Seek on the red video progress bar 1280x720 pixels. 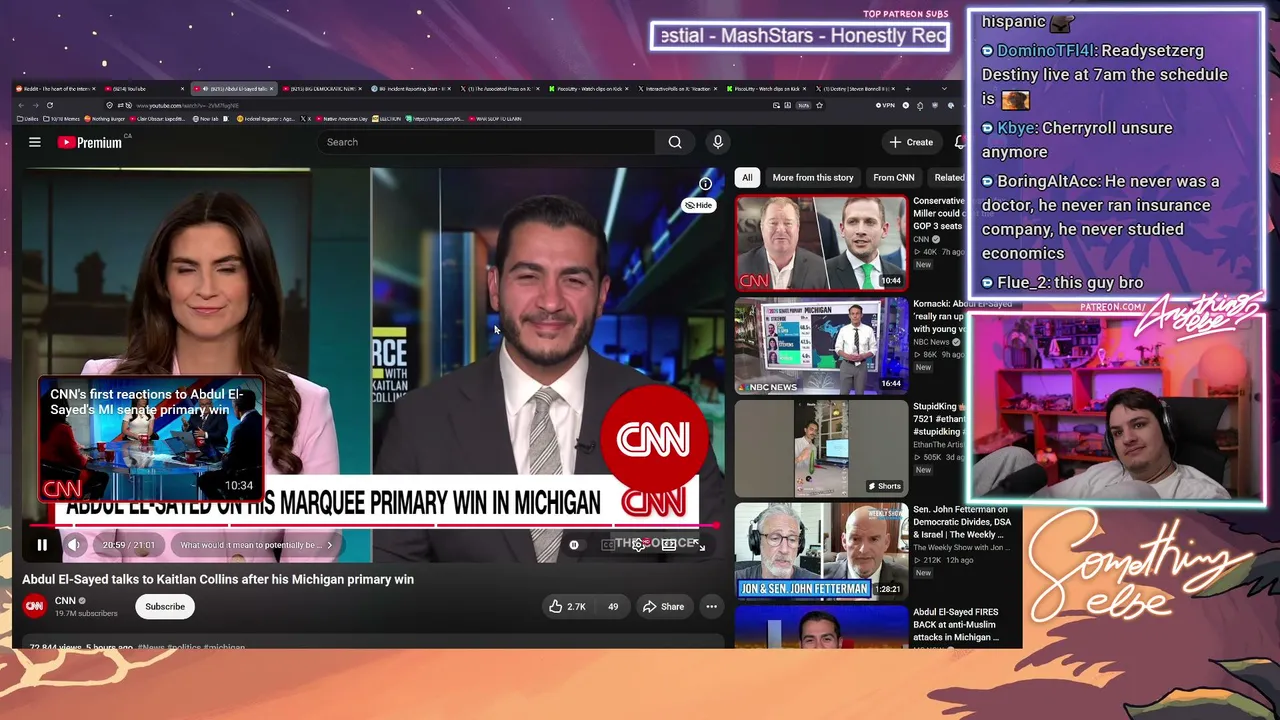[x=372, y=525]
